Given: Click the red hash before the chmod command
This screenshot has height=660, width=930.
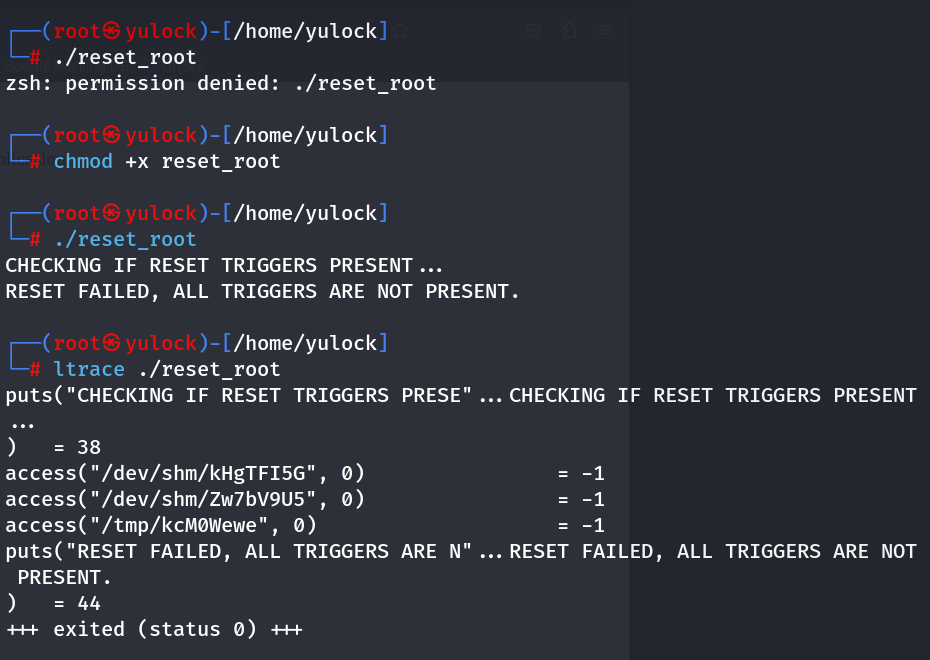Looking at the screenshot, I should pyautogui.click(x=35, y=161).
